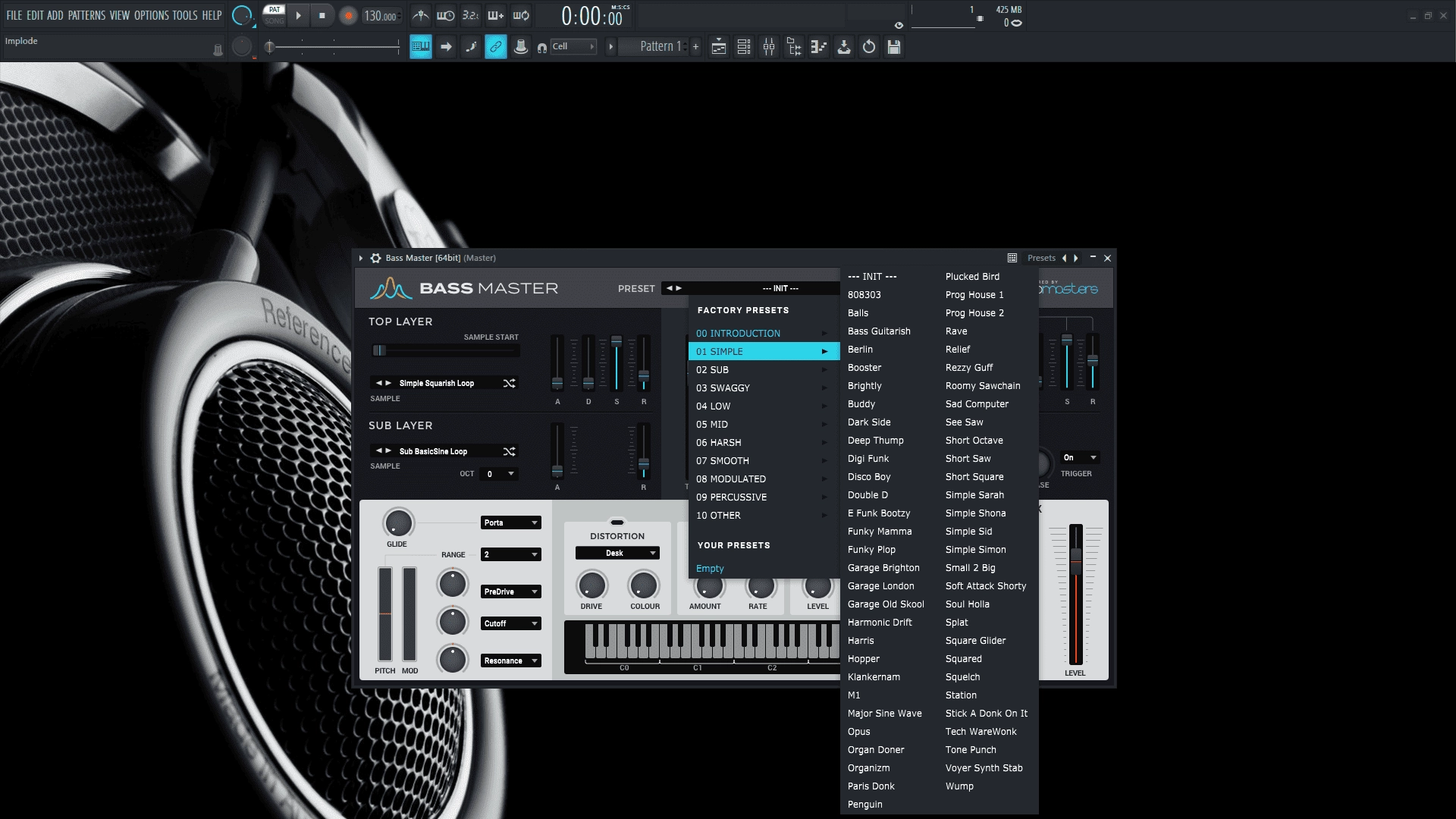Open the Playlist view icon
Viewport: 1456px width, 819px height.
719,47
